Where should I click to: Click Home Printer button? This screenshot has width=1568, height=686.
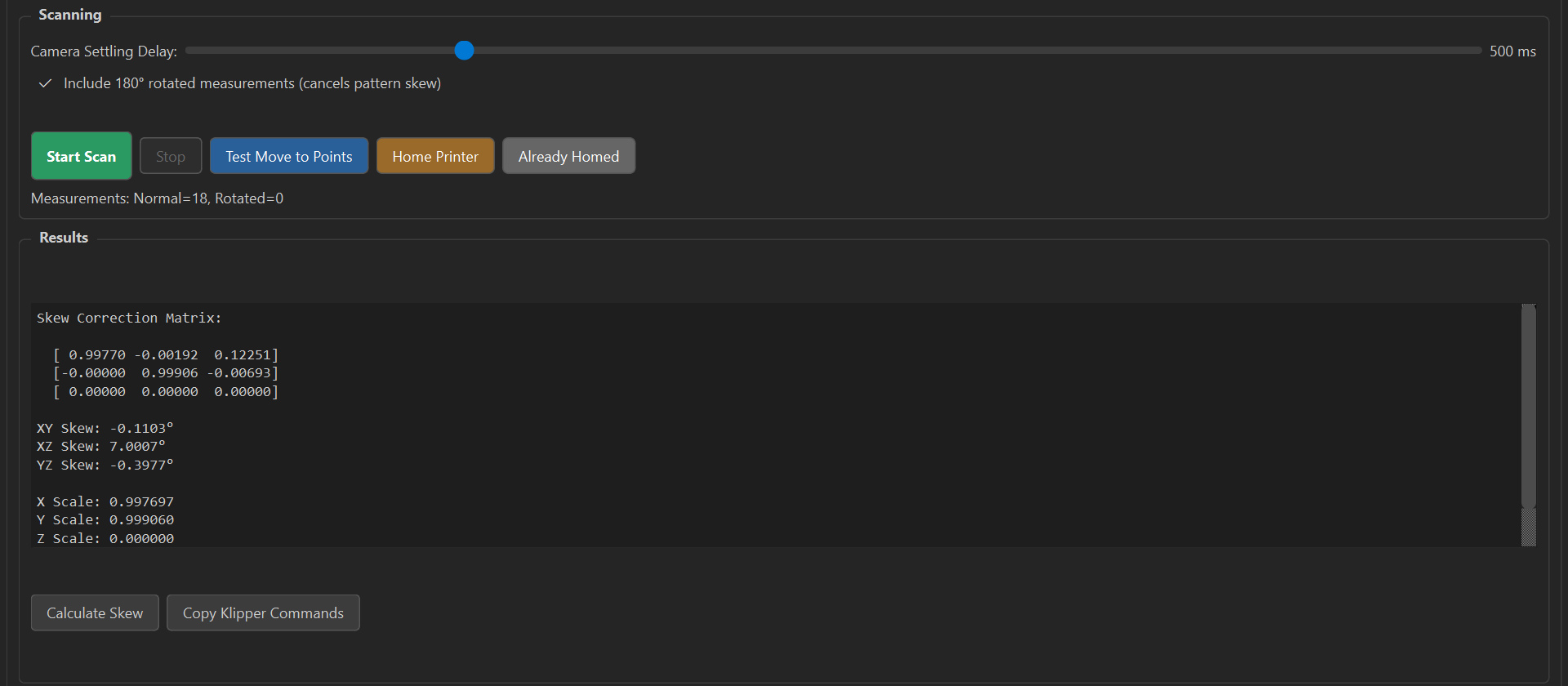[x=435, y=156]
